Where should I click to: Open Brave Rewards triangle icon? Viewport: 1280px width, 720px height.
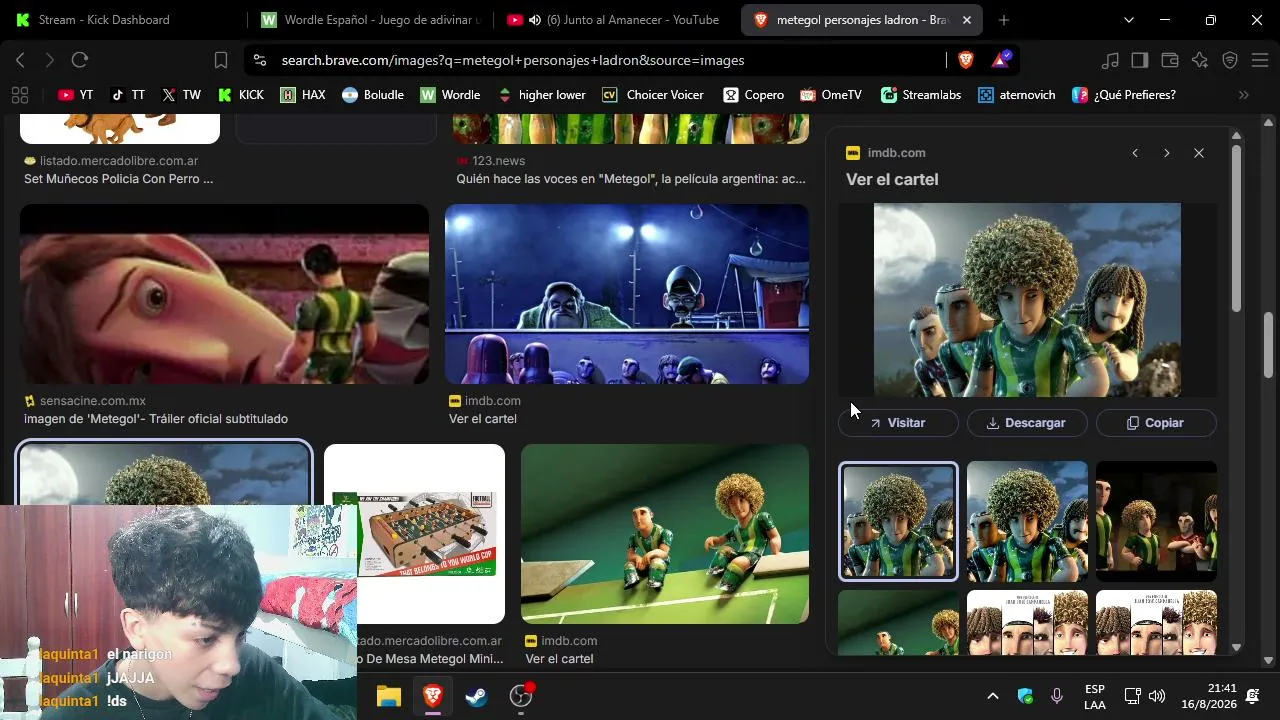[1001, 60]
